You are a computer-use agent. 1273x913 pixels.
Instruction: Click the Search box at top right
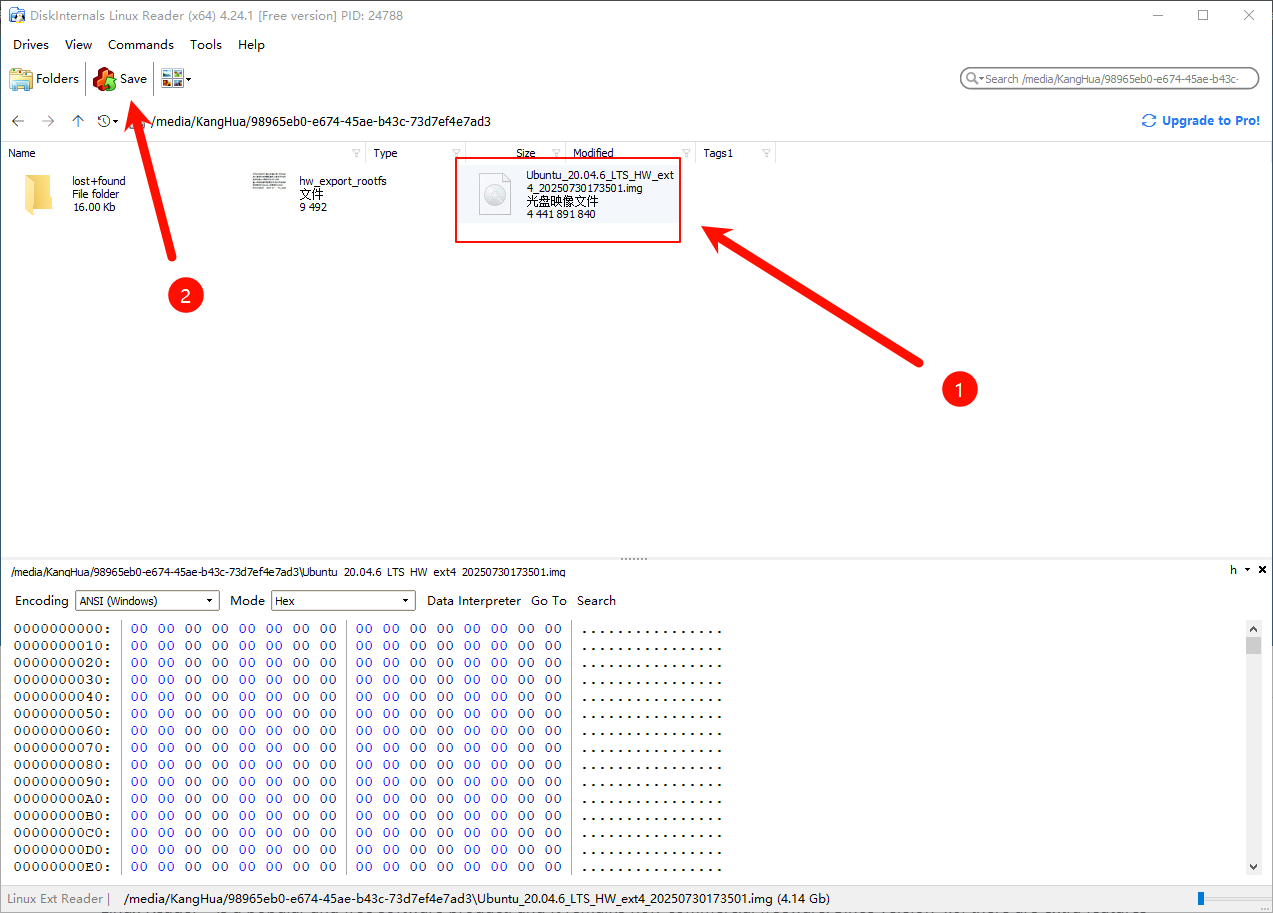(x=1109, y=78)
